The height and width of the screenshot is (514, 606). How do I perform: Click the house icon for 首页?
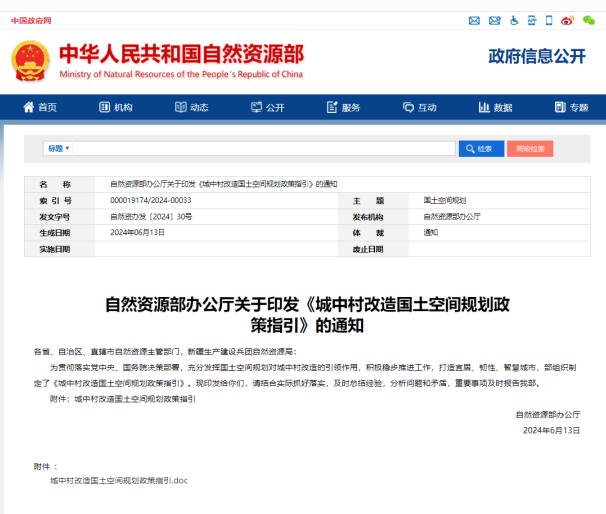tap(29, 107)
